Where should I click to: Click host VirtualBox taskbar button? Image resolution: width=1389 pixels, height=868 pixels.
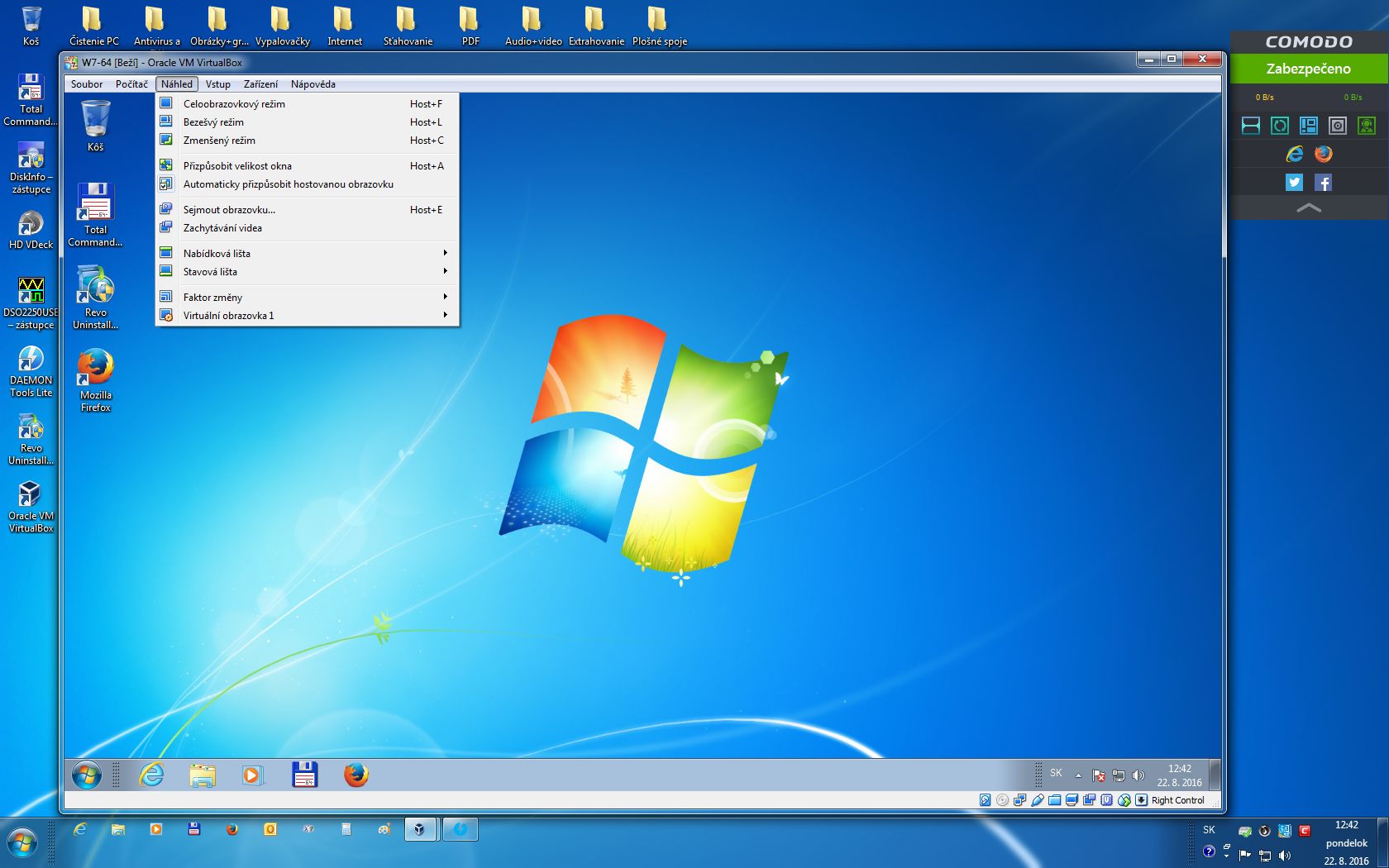[x=421, y=829]
